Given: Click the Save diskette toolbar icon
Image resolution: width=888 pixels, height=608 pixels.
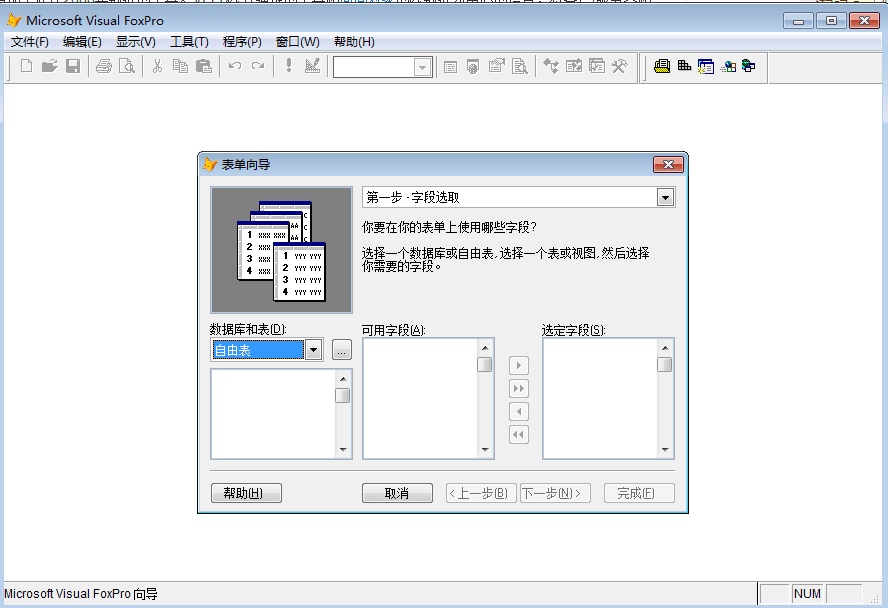Looking at the screenshot, I should pyautogui.click(x=72, y=66).
